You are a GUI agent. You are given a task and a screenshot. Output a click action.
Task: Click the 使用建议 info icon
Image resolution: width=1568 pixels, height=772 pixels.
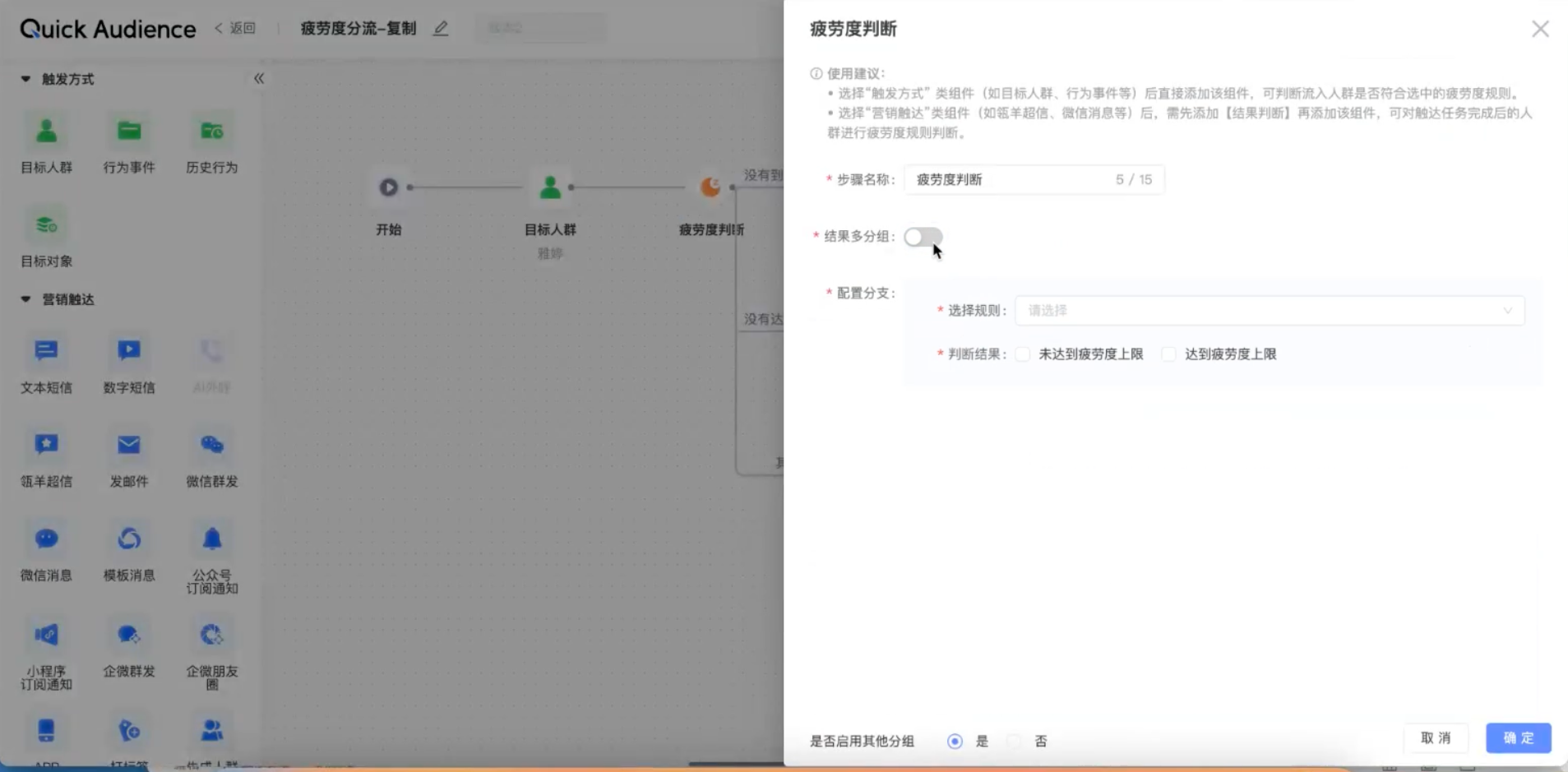816,74
